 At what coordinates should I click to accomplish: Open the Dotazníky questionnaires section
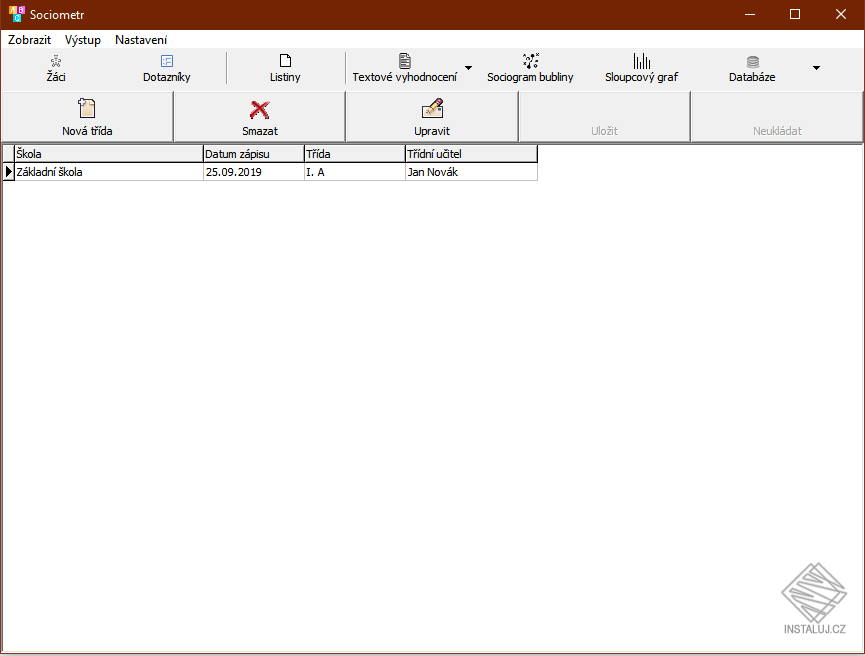[x=167, y=68]
